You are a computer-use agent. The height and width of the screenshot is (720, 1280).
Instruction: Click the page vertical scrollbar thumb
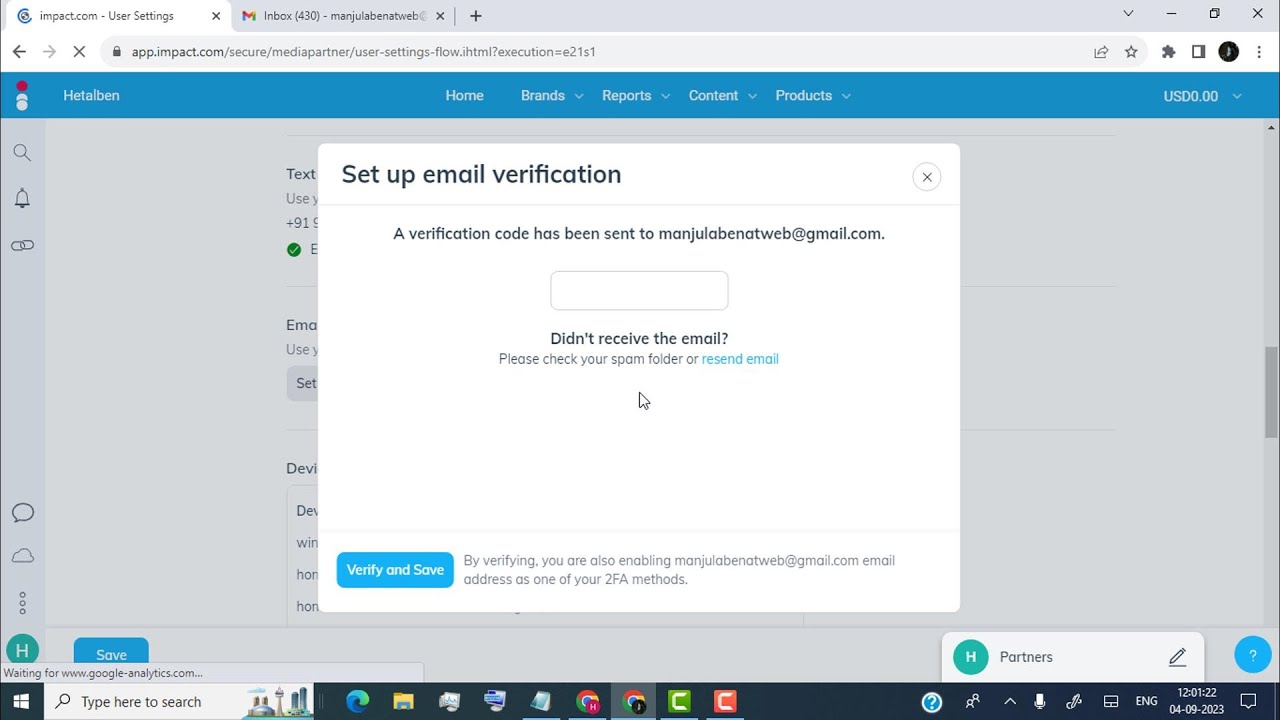pyautogui.click(x=1271, y=392)
